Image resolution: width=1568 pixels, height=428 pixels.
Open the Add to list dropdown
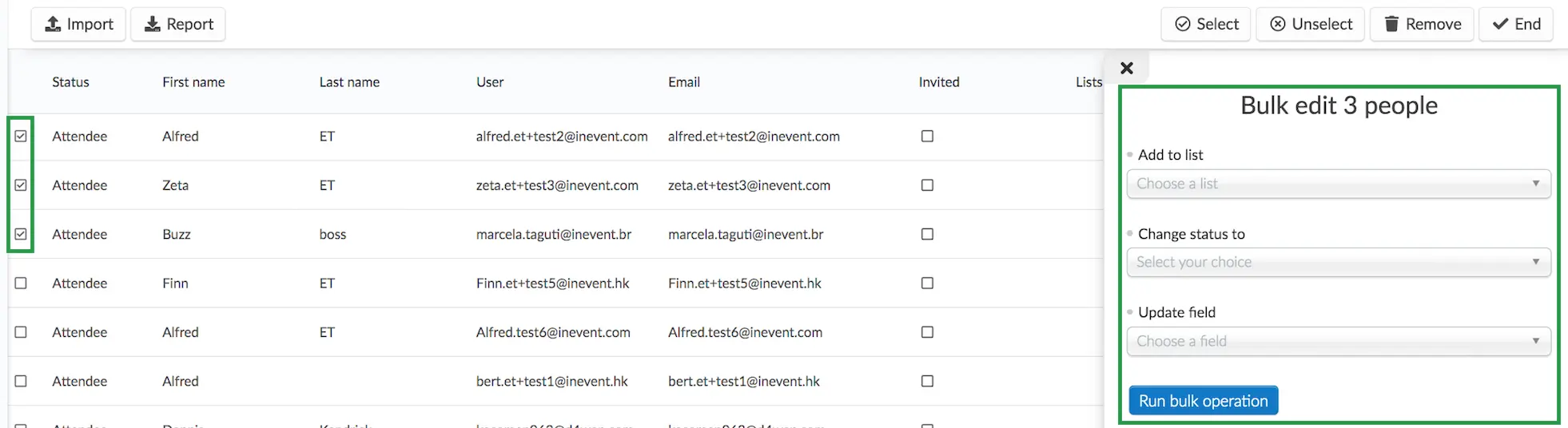click(x=1339, y=184)
